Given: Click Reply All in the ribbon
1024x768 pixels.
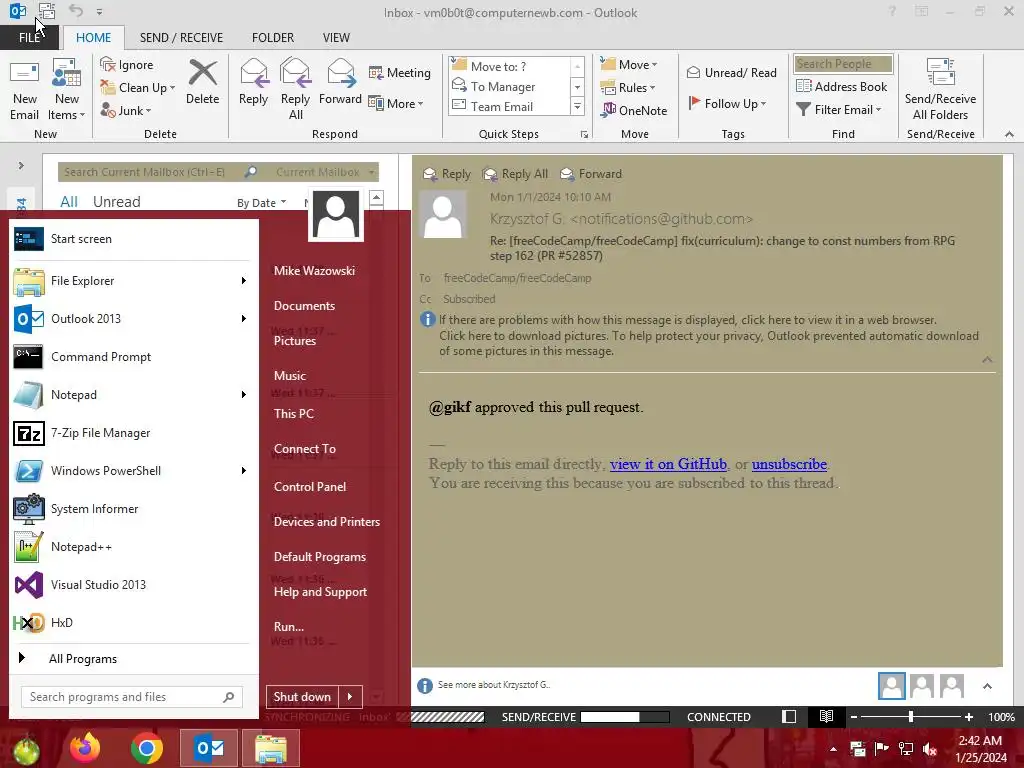Looking at the screenshot, I should click(295, 89).
